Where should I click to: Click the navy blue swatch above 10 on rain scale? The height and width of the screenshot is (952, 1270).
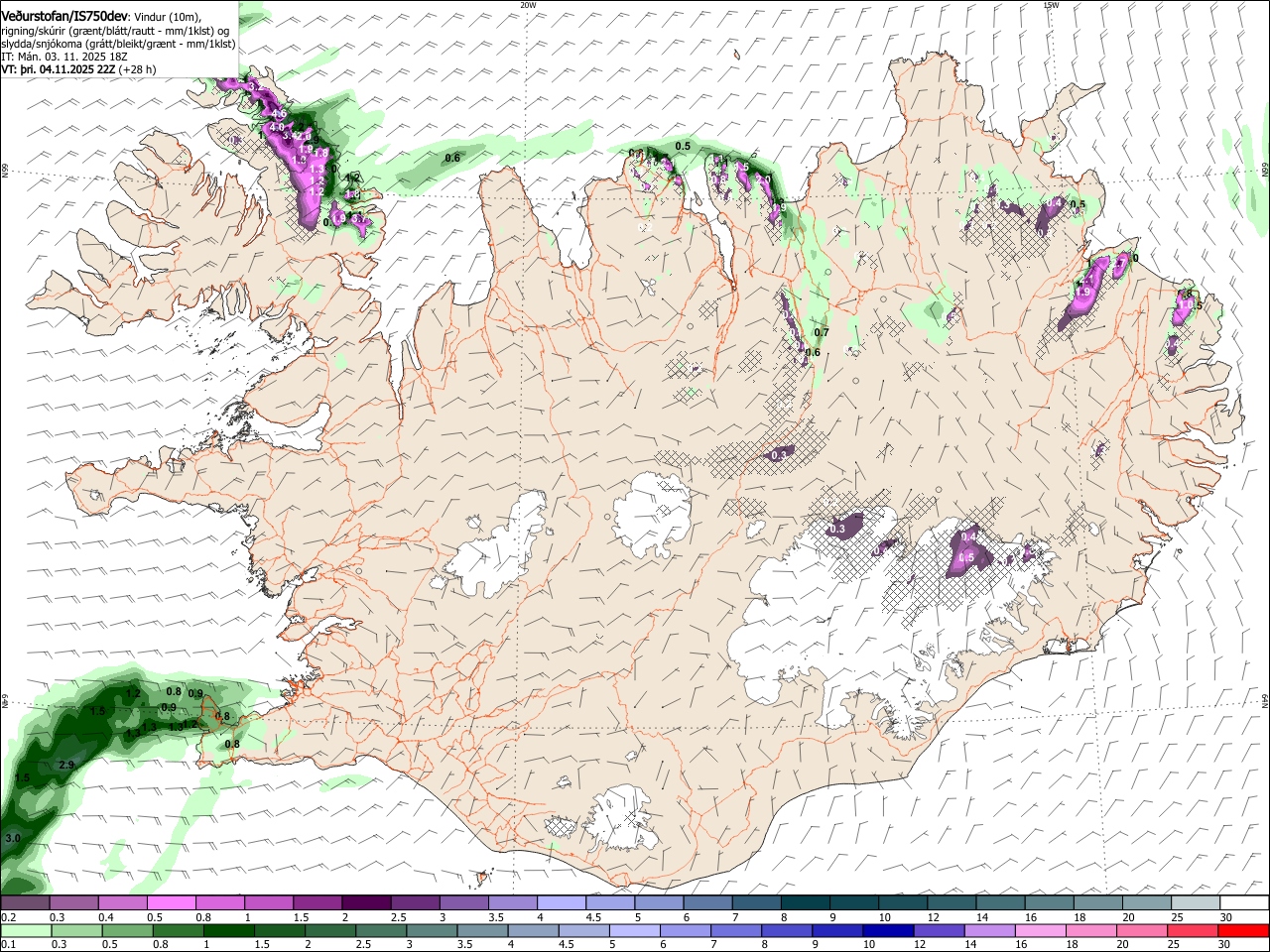tap(887, 931)
